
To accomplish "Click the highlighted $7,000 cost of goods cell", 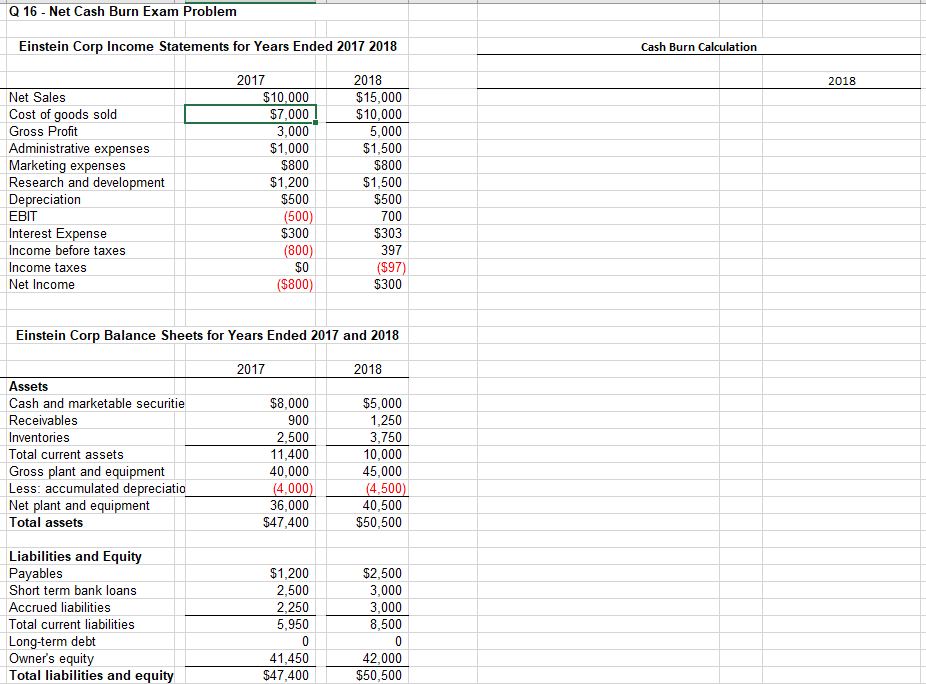I will point(250,114).
